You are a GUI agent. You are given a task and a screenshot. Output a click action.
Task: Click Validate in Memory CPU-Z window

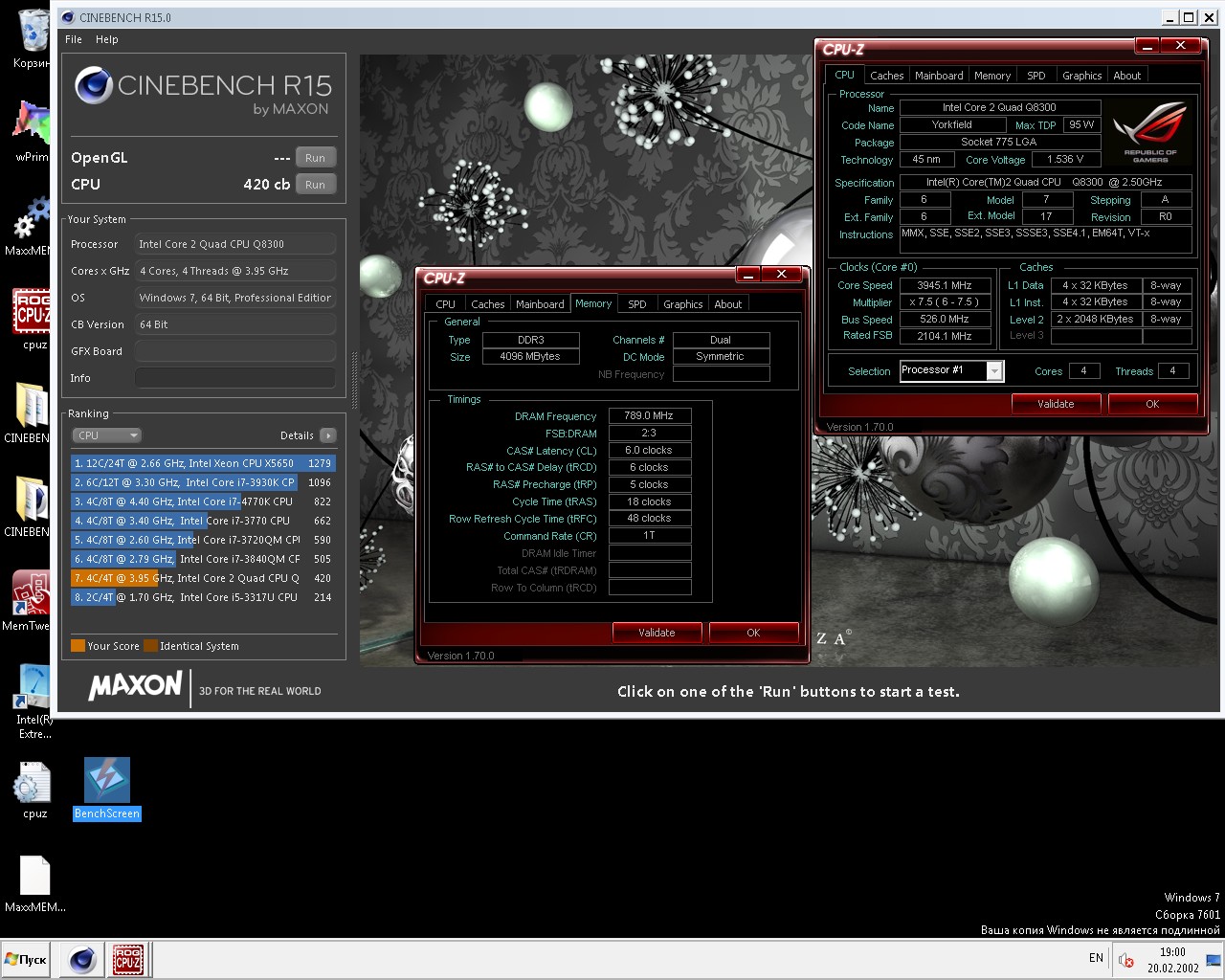coord(657,633)
